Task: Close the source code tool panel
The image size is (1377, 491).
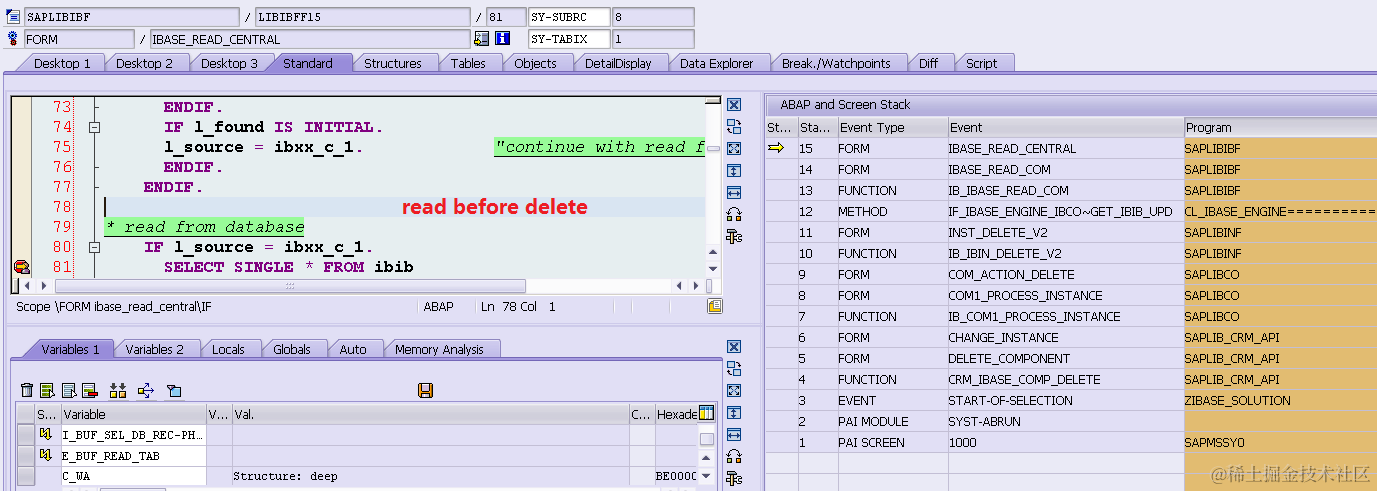Action: coord(733,105)
